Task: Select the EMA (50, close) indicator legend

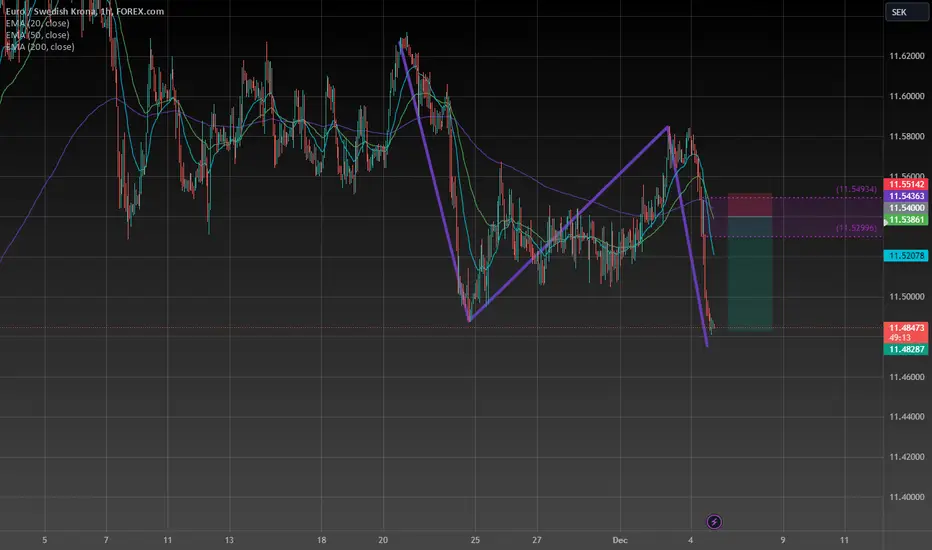Action: (x=37, y=35)
